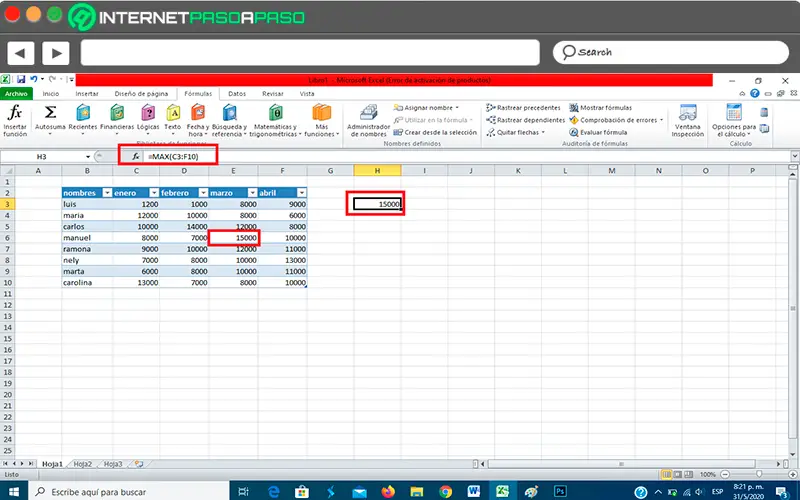Click the zoom out minus button
This screenshot has width=800, height=500.
pyautogui.click(x=725, y=474)
